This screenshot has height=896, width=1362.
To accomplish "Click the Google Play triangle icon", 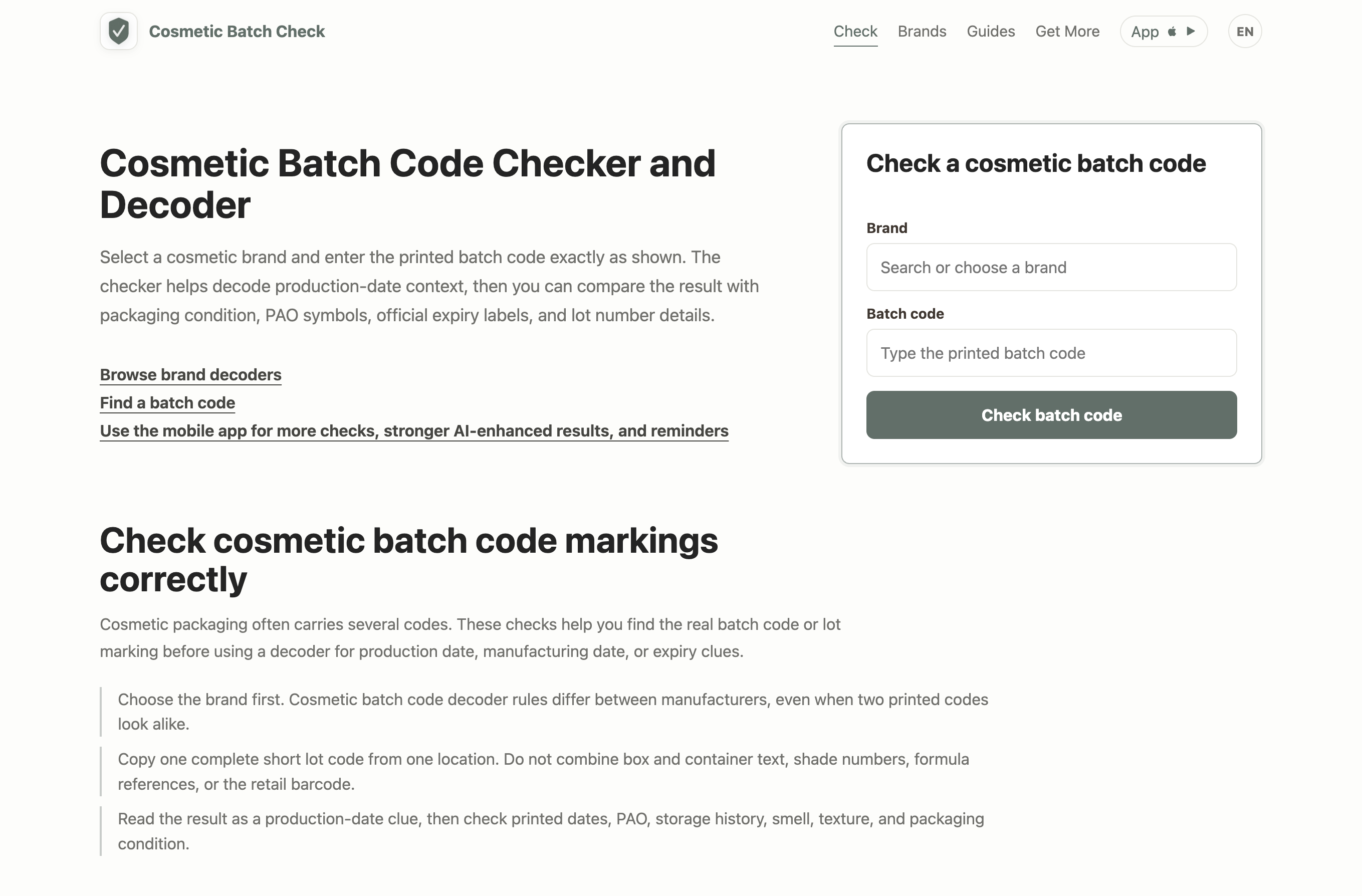I will (1191, 32).
